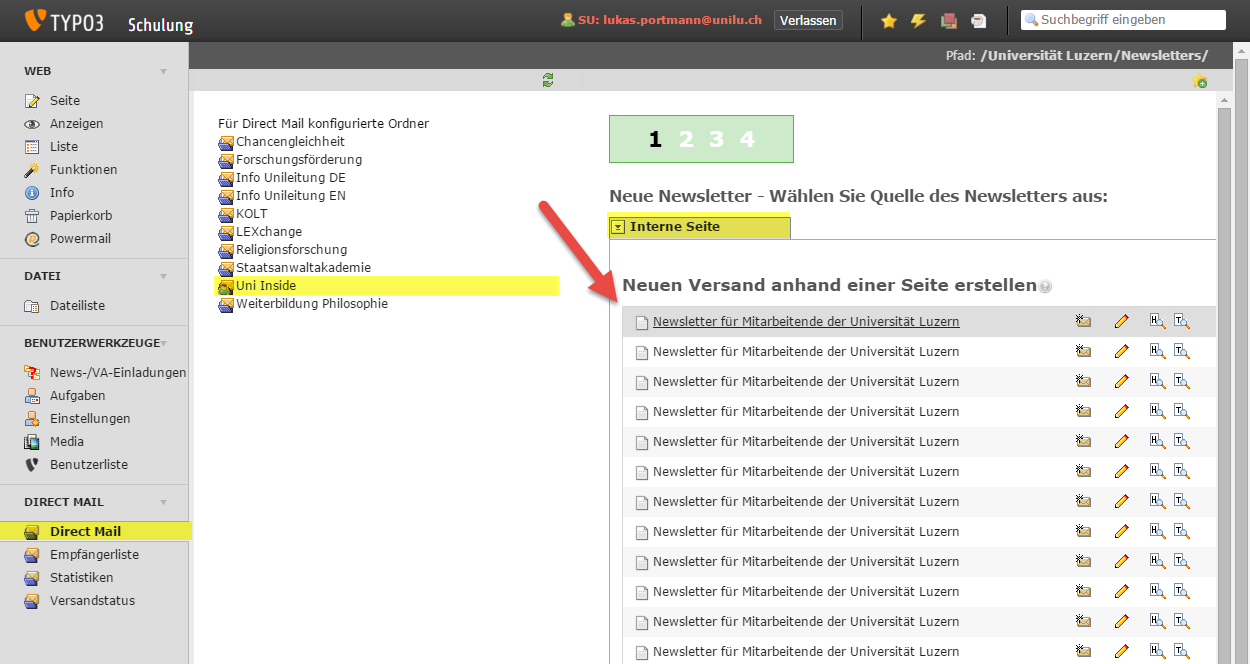
Task: Click step 3 in the wizard indicator
Action: (x=716, y=140)
